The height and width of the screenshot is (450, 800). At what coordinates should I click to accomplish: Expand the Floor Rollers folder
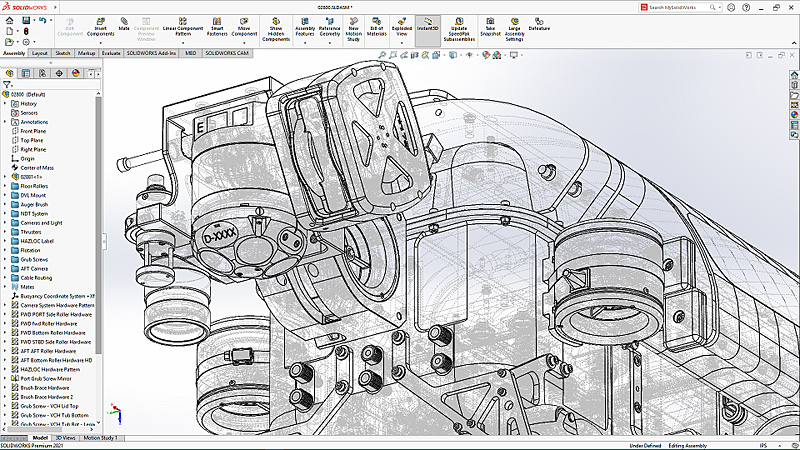click(x=5, y=185)
